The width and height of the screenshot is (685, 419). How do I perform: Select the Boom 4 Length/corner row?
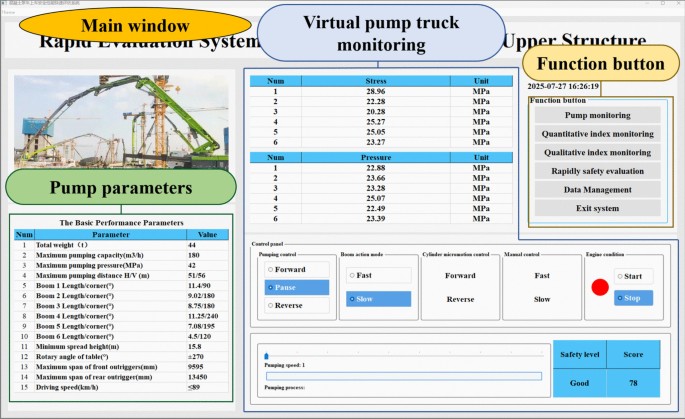121,316
